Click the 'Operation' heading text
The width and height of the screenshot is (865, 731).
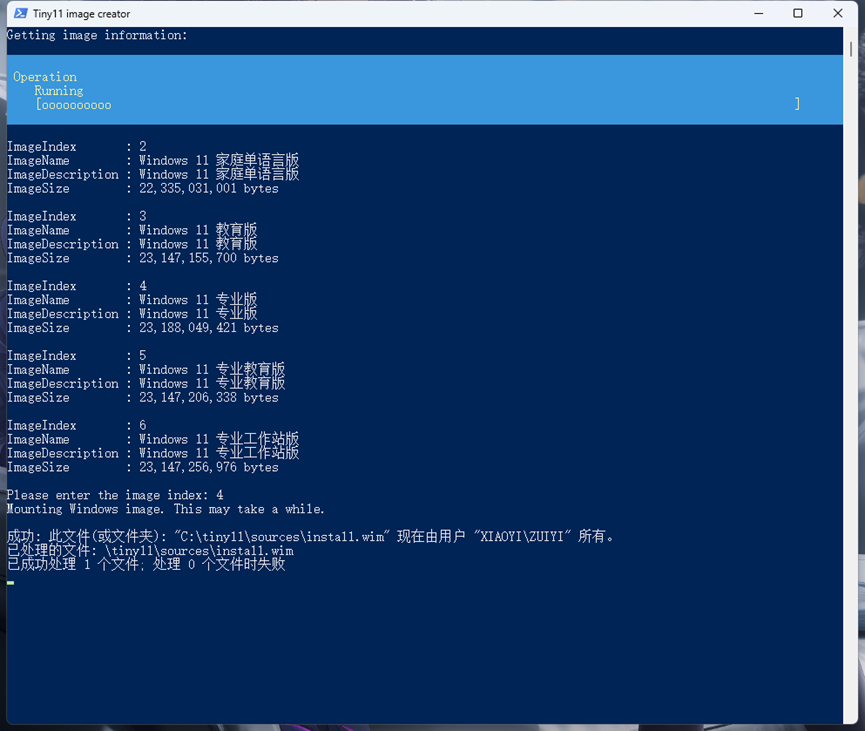coord(45,77)
